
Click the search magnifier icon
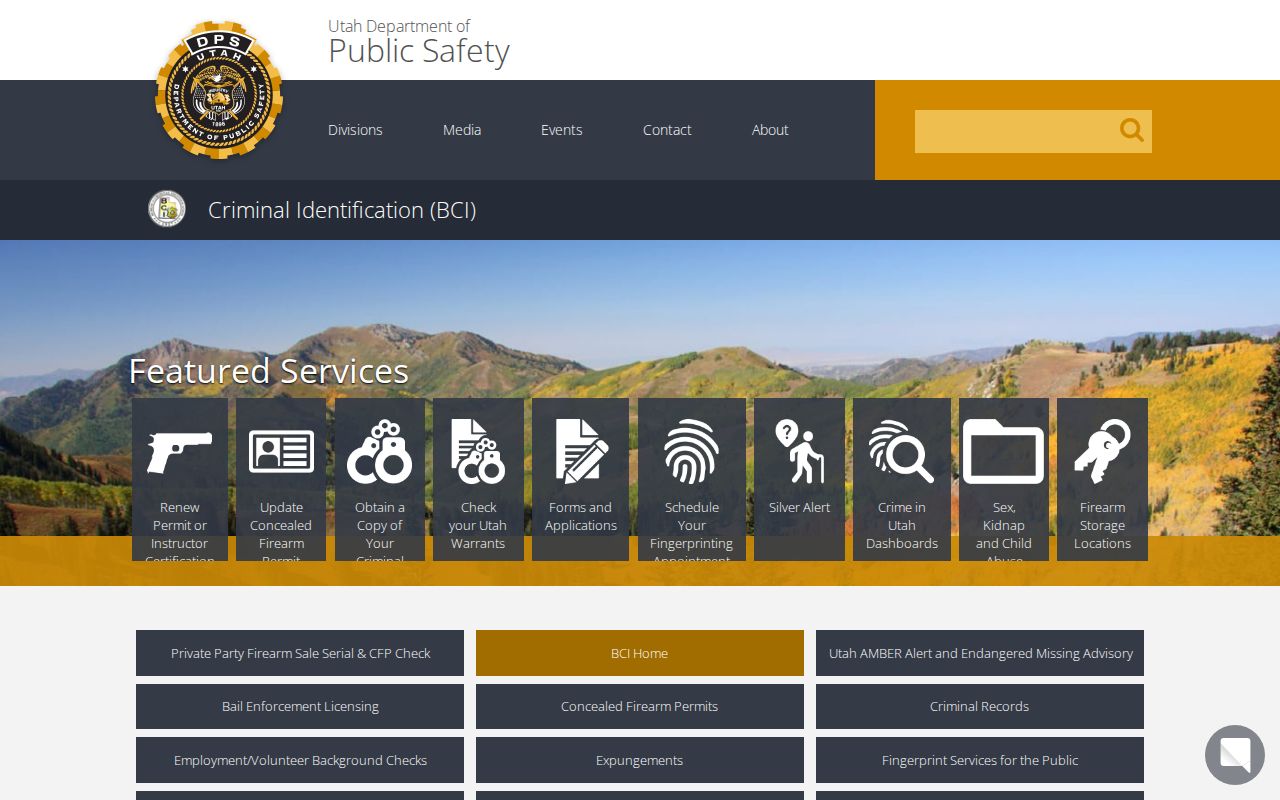1131,130
